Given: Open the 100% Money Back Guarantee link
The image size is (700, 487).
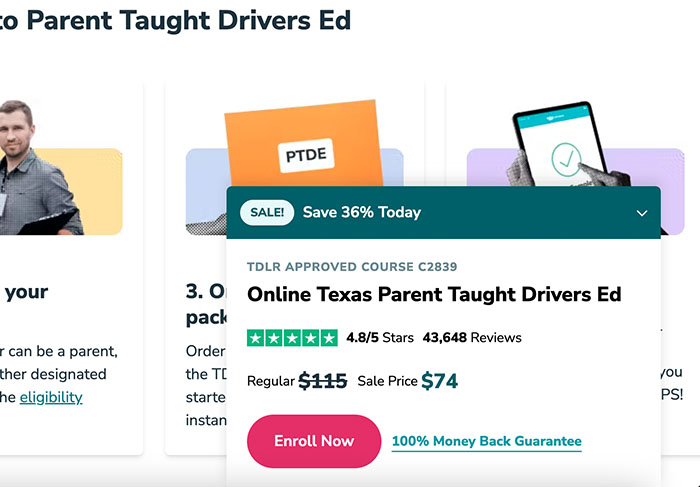Looking at the screenshot, I should click(486, 441).
